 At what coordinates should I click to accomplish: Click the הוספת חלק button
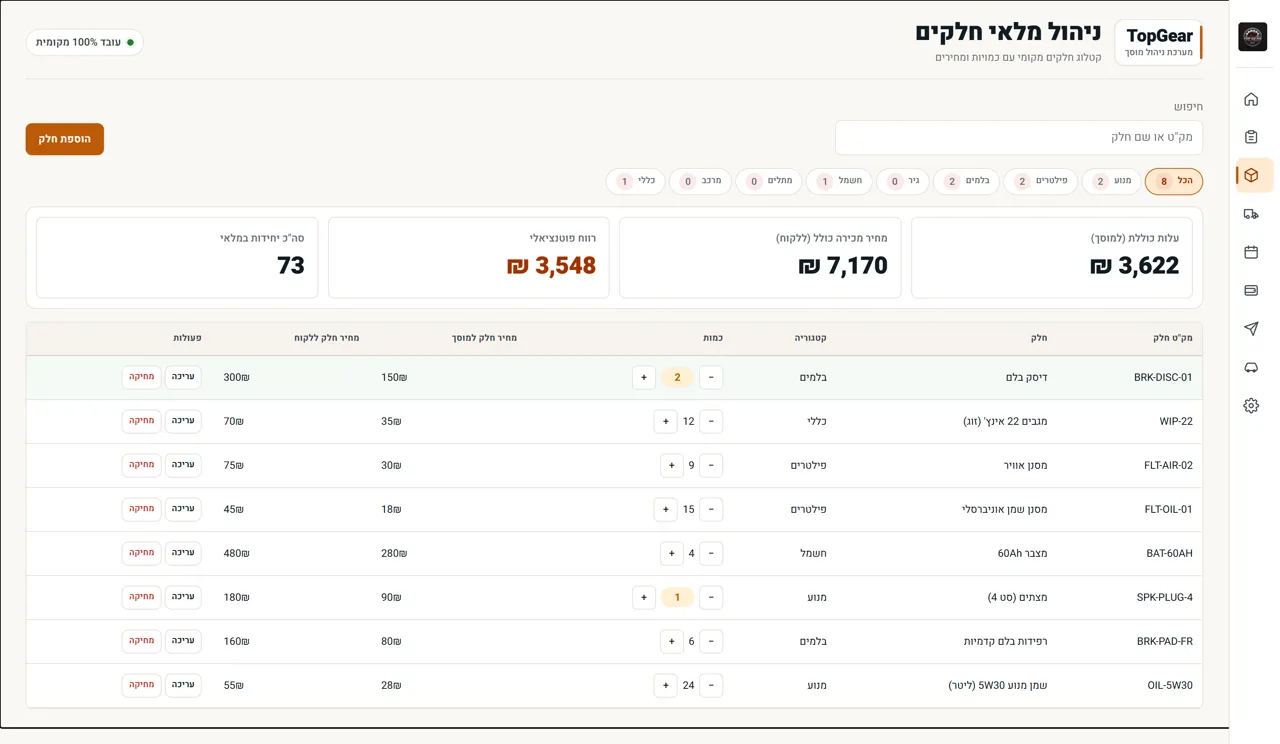pyautogui.click(x=65, y=139)
